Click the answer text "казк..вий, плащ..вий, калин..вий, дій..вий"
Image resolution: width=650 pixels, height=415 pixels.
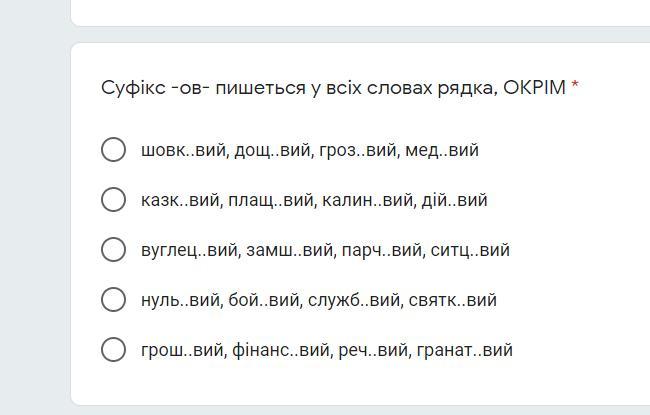(x=314, y=200)
